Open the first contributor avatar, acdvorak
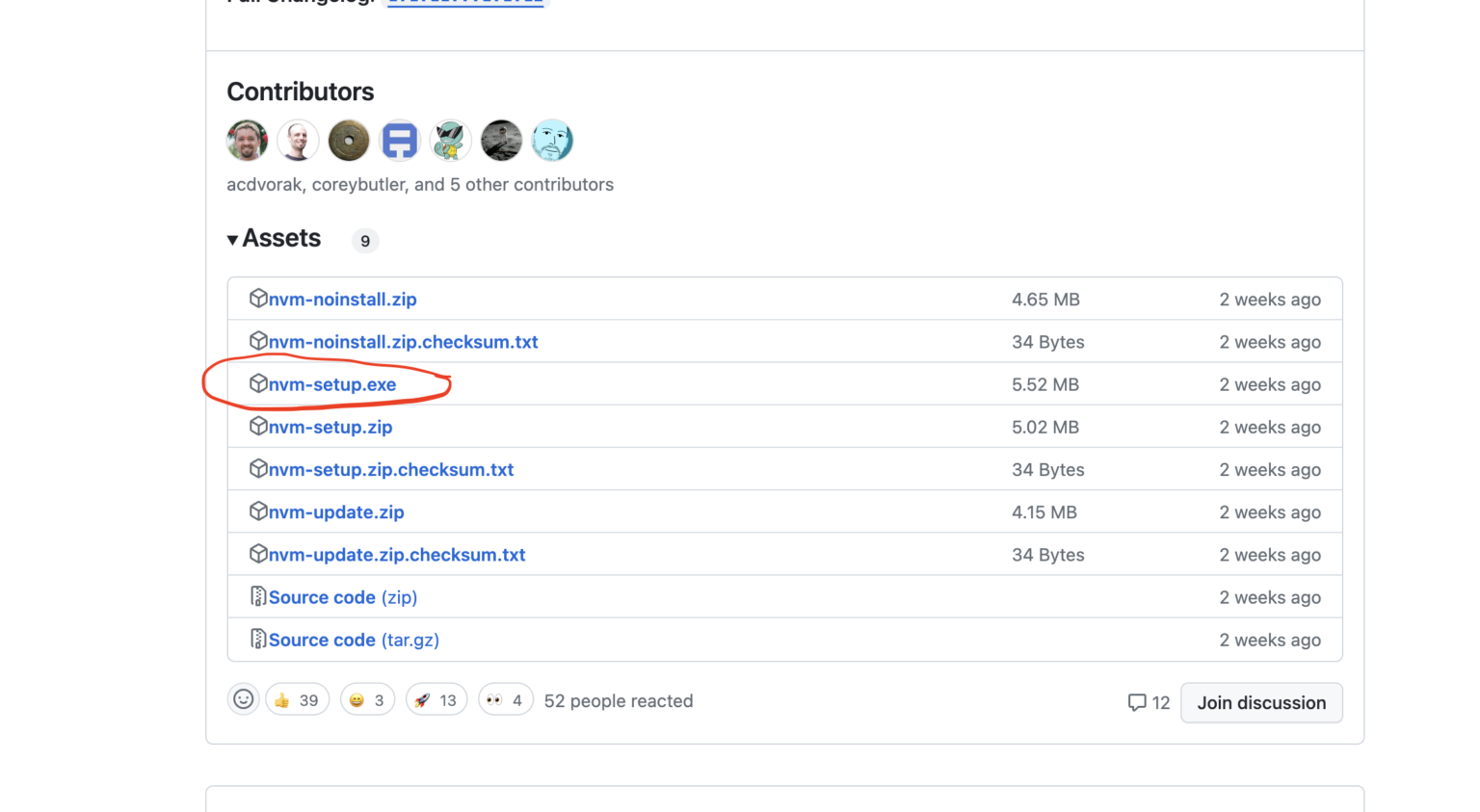1480x812 pixels. (248, 141)
